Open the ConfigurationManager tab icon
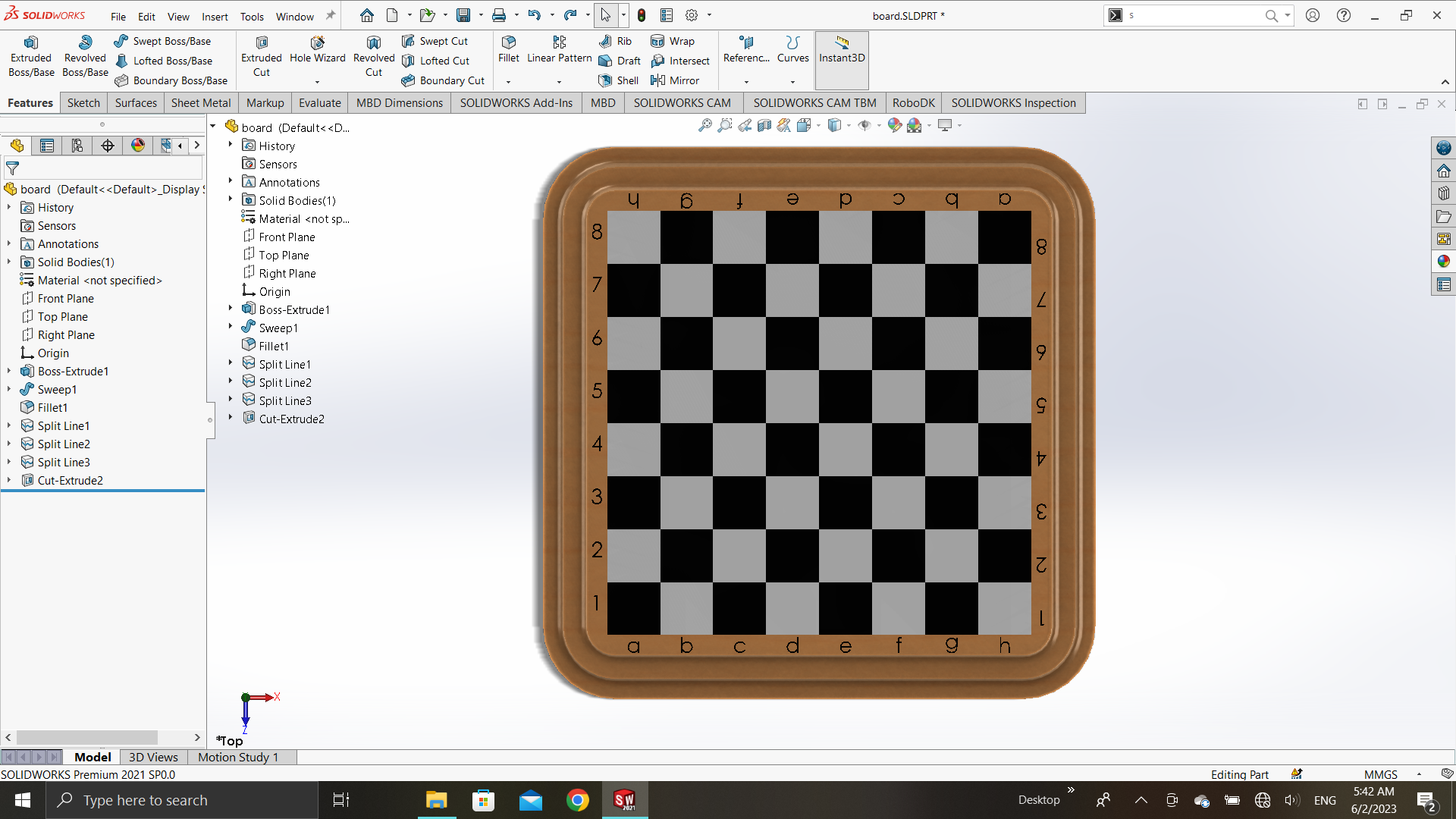Image resolution: width=1456 pixels, height=819 pixels. click(77, 146)
